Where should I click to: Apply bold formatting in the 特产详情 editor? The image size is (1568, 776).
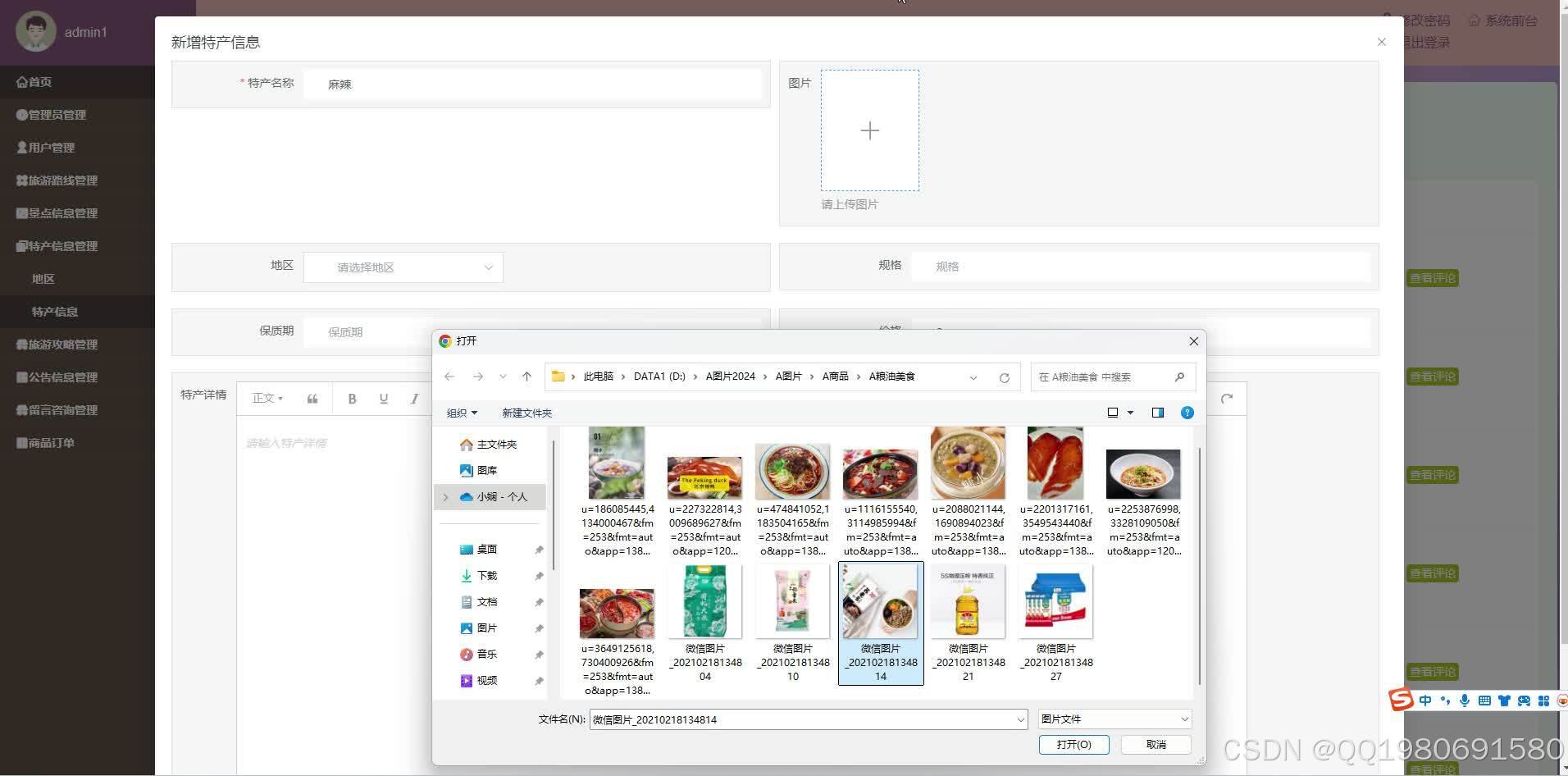point(352,398)
